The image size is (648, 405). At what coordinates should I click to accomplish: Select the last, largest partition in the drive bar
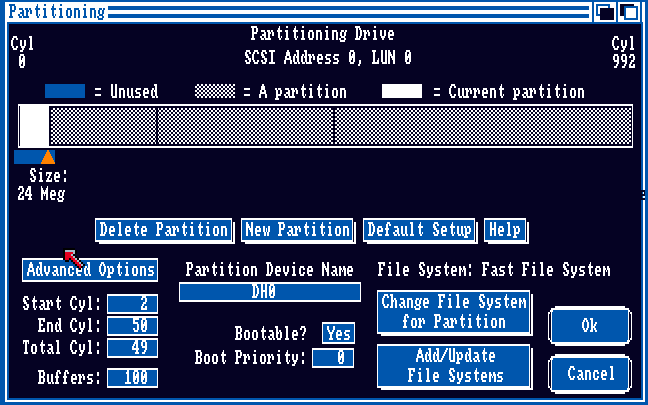(482, 126)
